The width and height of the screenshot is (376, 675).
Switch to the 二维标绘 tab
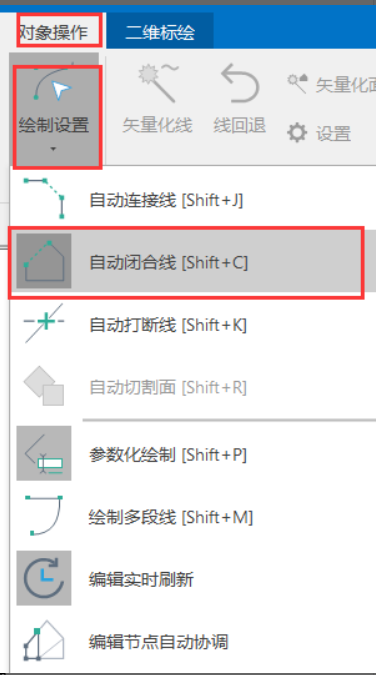point(160,32)
